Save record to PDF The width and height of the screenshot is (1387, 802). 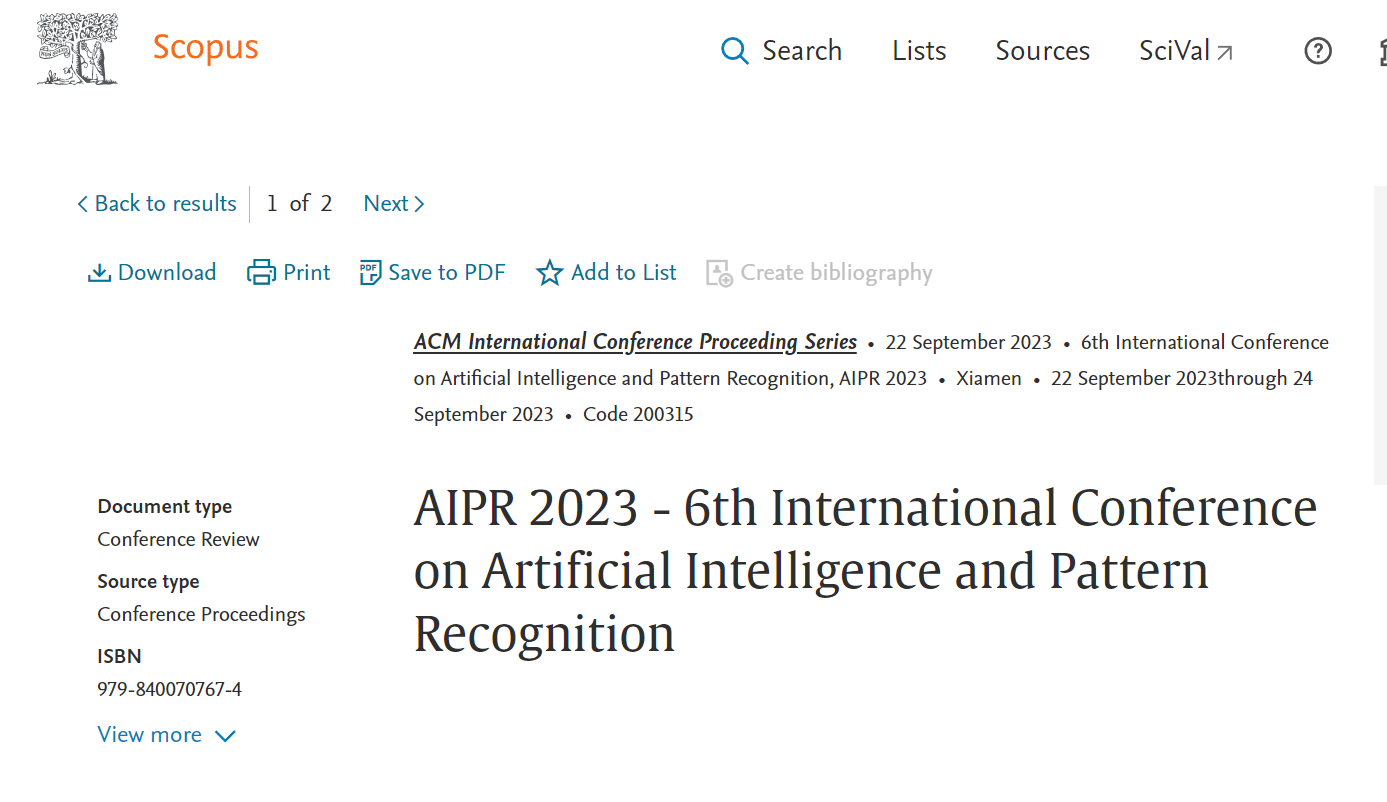point(433,273)
